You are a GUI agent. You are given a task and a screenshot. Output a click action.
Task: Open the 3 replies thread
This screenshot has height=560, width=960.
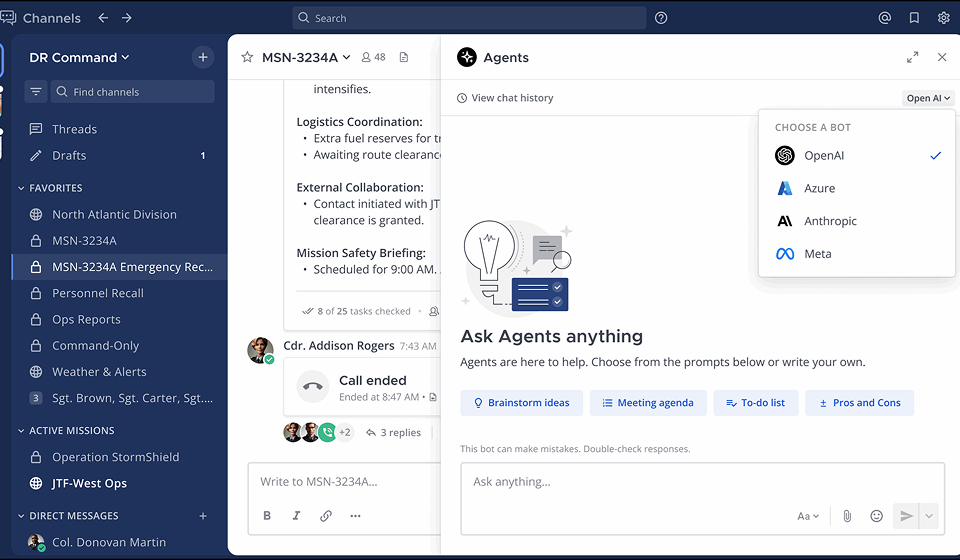coord(394,433)
